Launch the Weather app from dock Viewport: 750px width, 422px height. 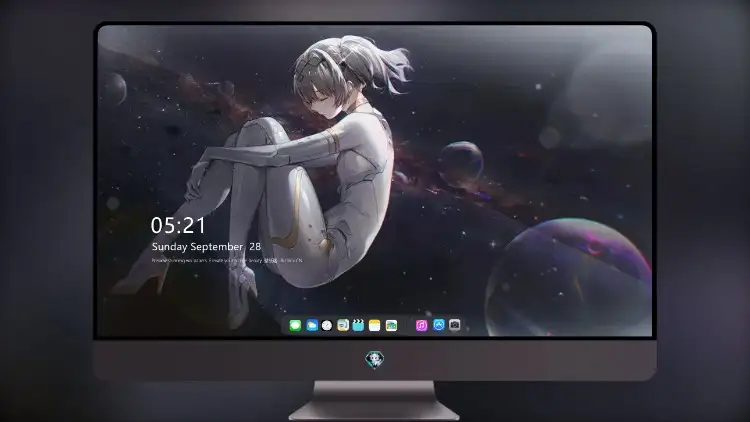(x=312, y=325)
